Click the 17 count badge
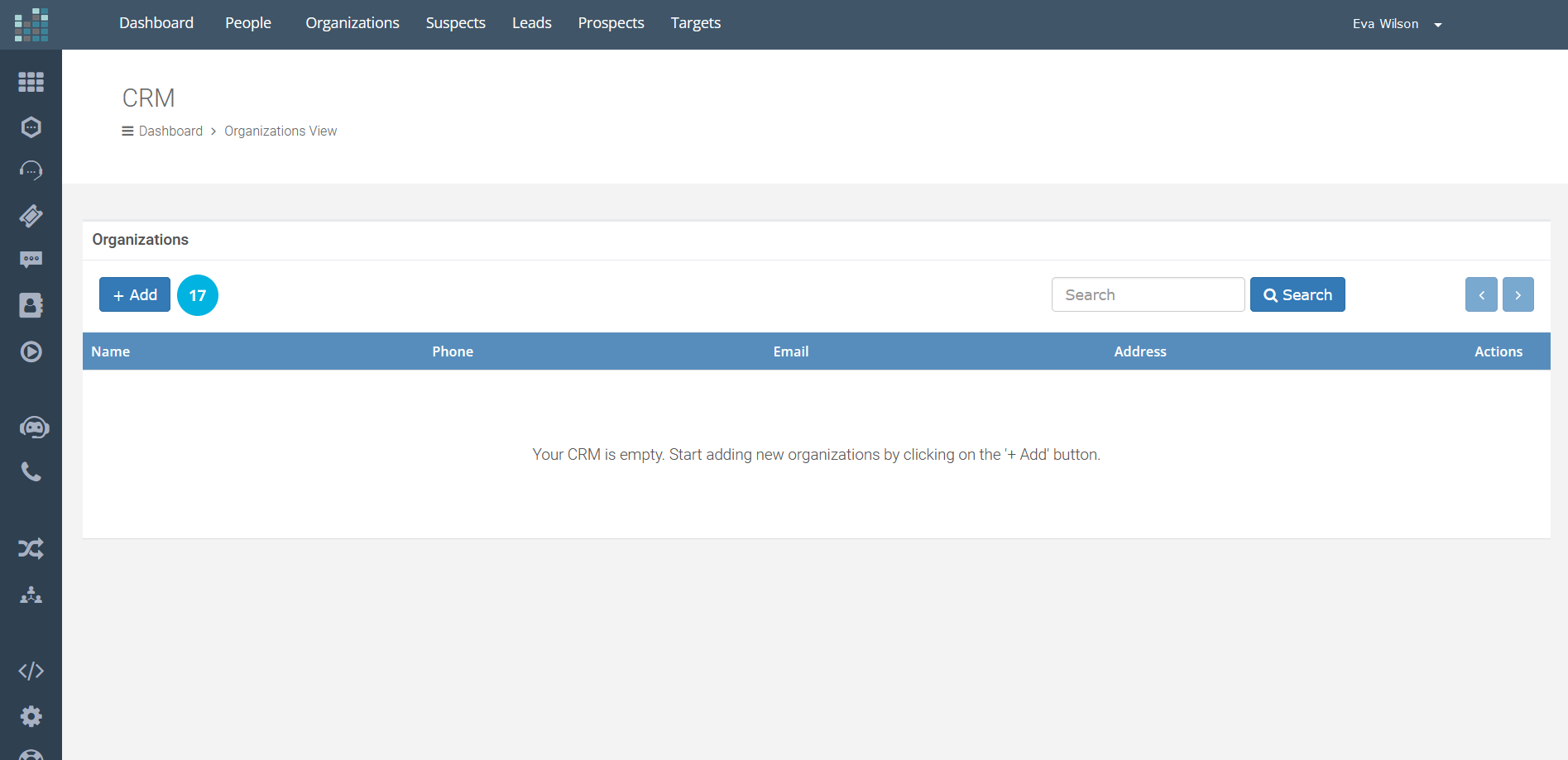This screenshot has height=760, width=1568. click(x=198, y=295)
